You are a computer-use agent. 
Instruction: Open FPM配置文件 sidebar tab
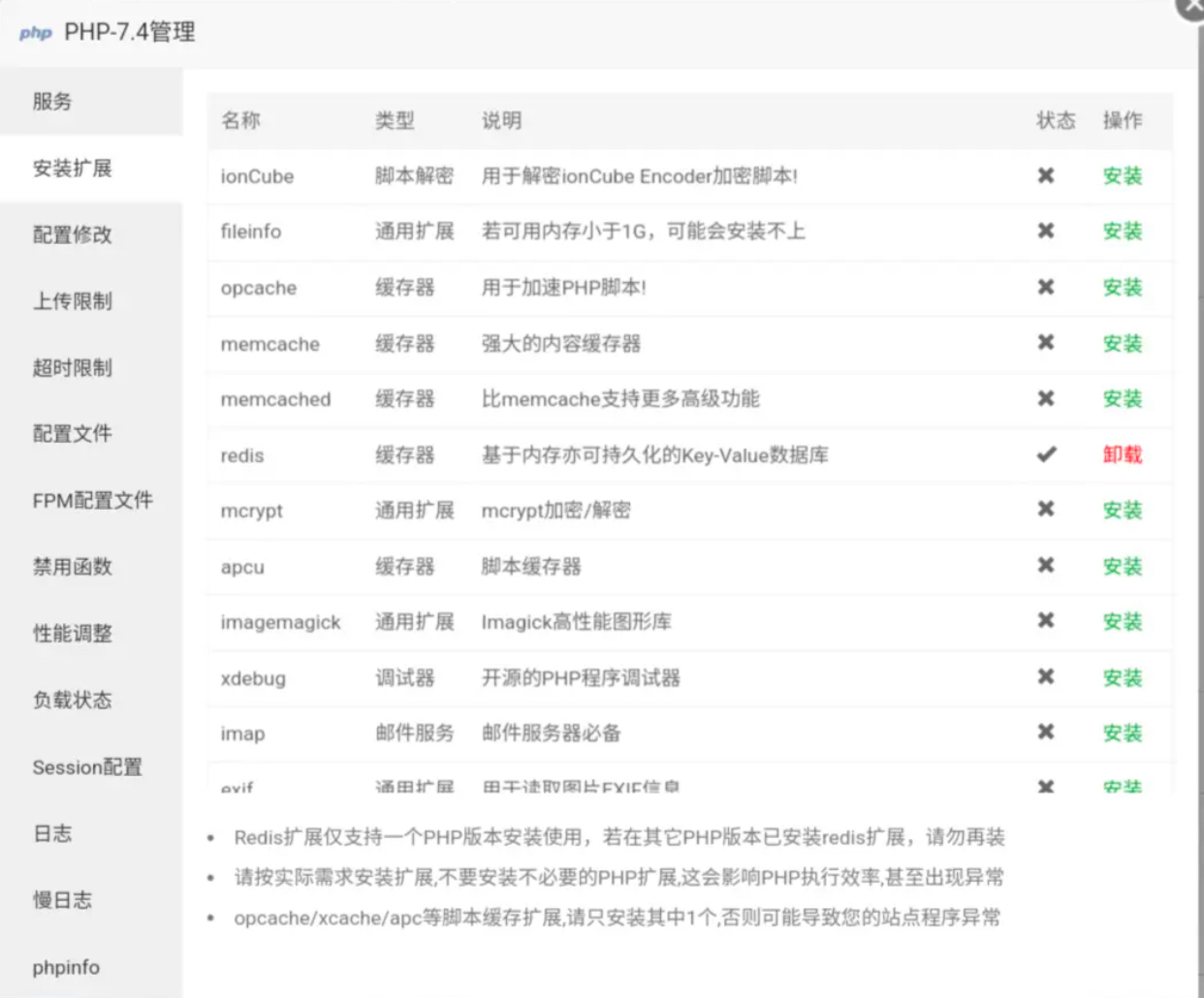91,501
